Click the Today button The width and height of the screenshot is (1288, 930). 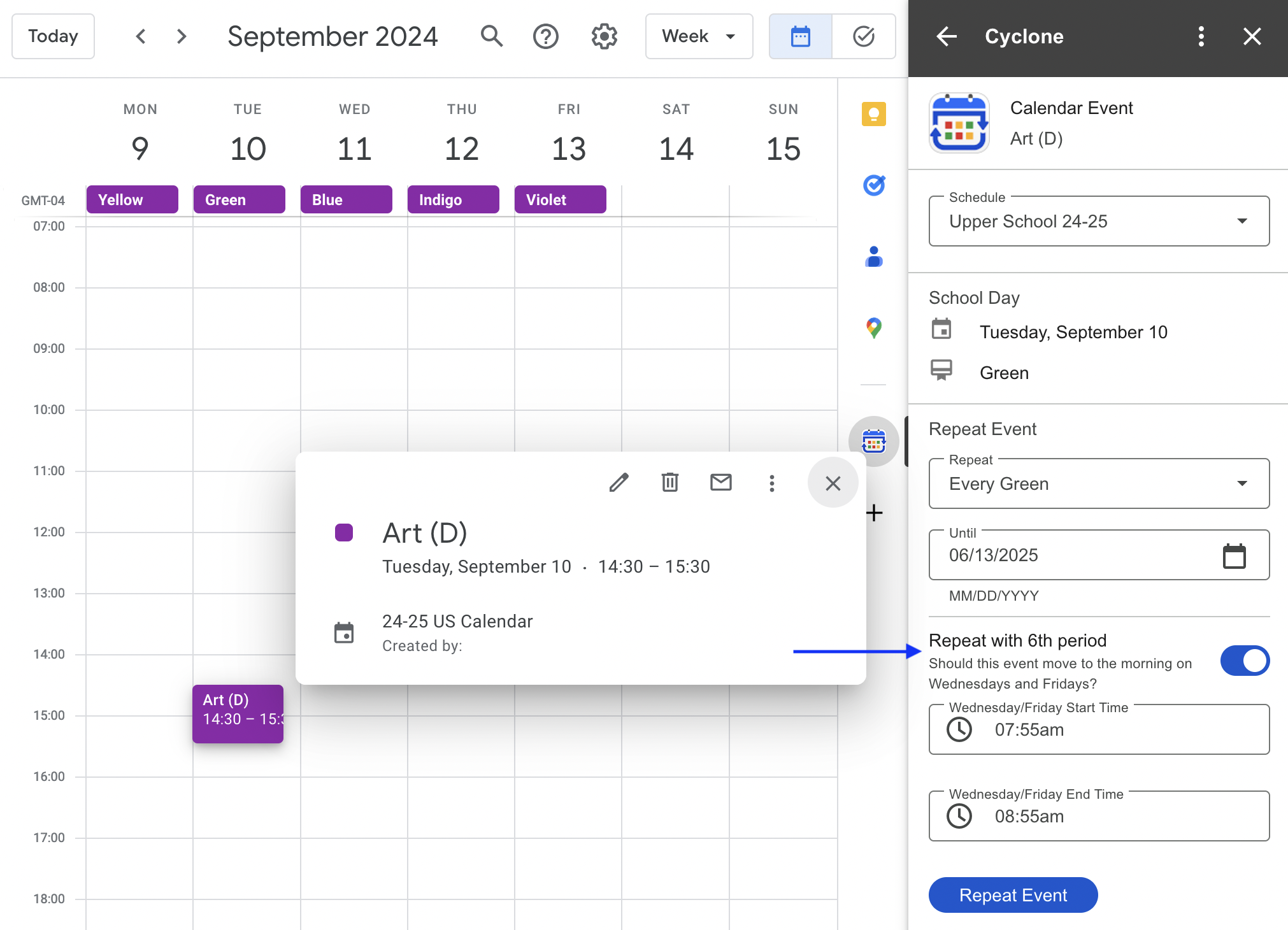tap(53, 36)
